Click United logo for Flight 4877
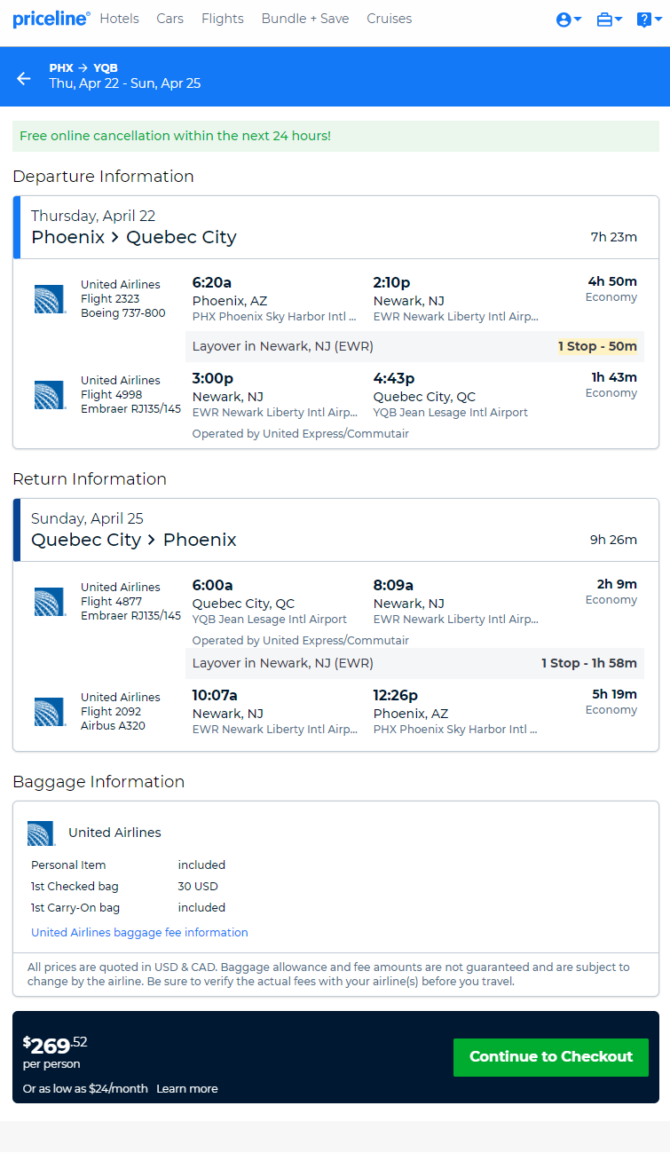This screenshot has height=1153, width=670. pos(49,602)
